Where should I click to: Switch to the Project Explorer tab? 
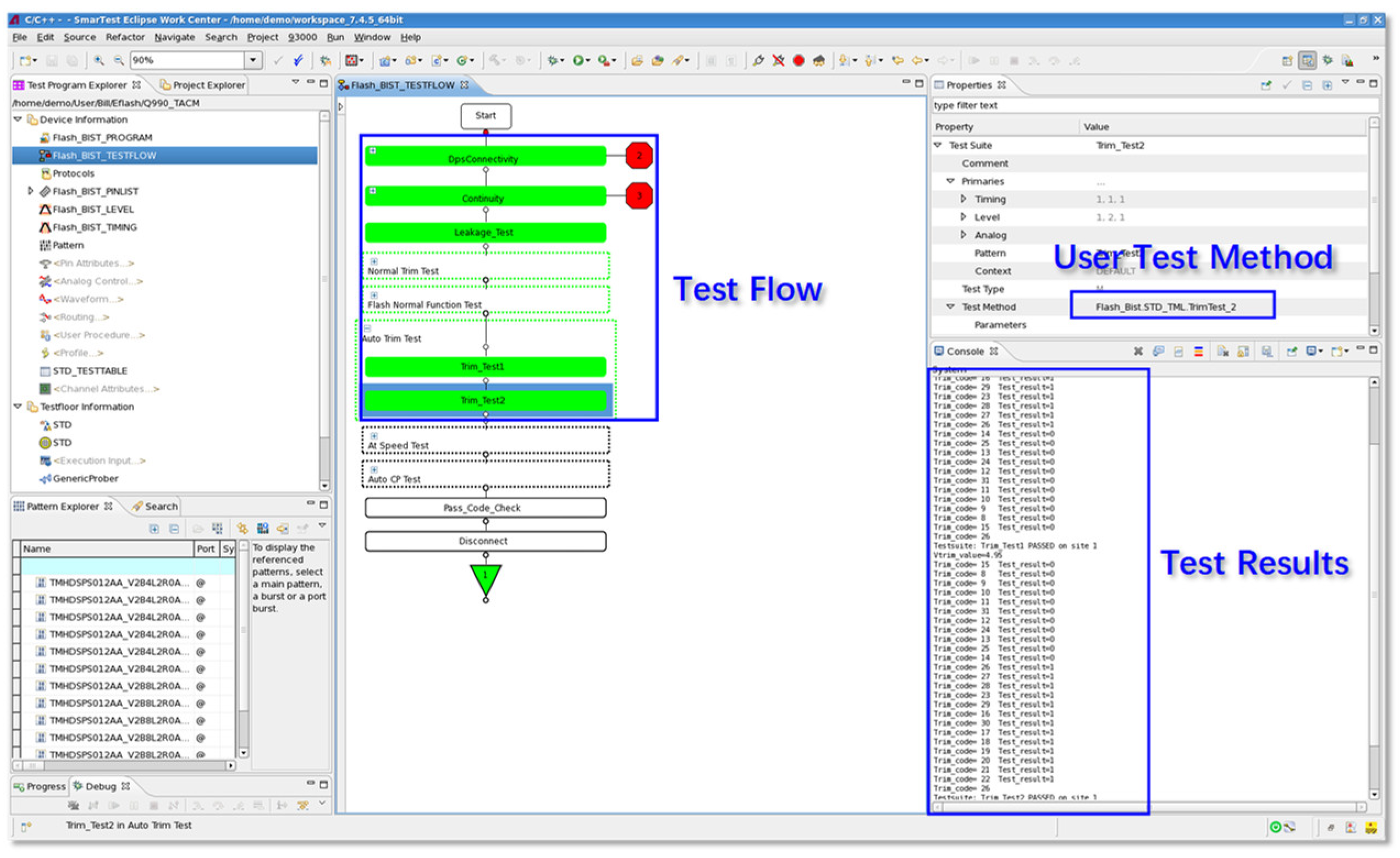click(208, 85)
